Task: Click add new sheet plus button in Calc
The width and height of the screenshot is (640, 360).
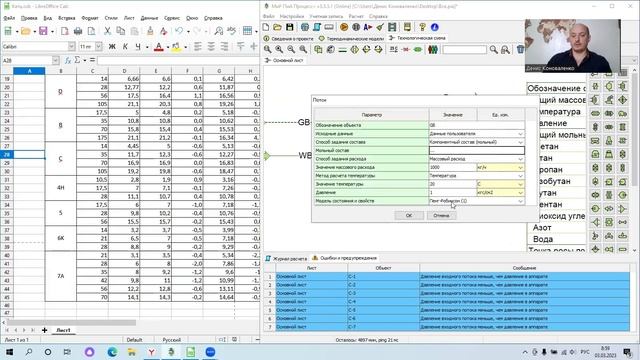Action: pyautogui.click(x=44, y=330)
